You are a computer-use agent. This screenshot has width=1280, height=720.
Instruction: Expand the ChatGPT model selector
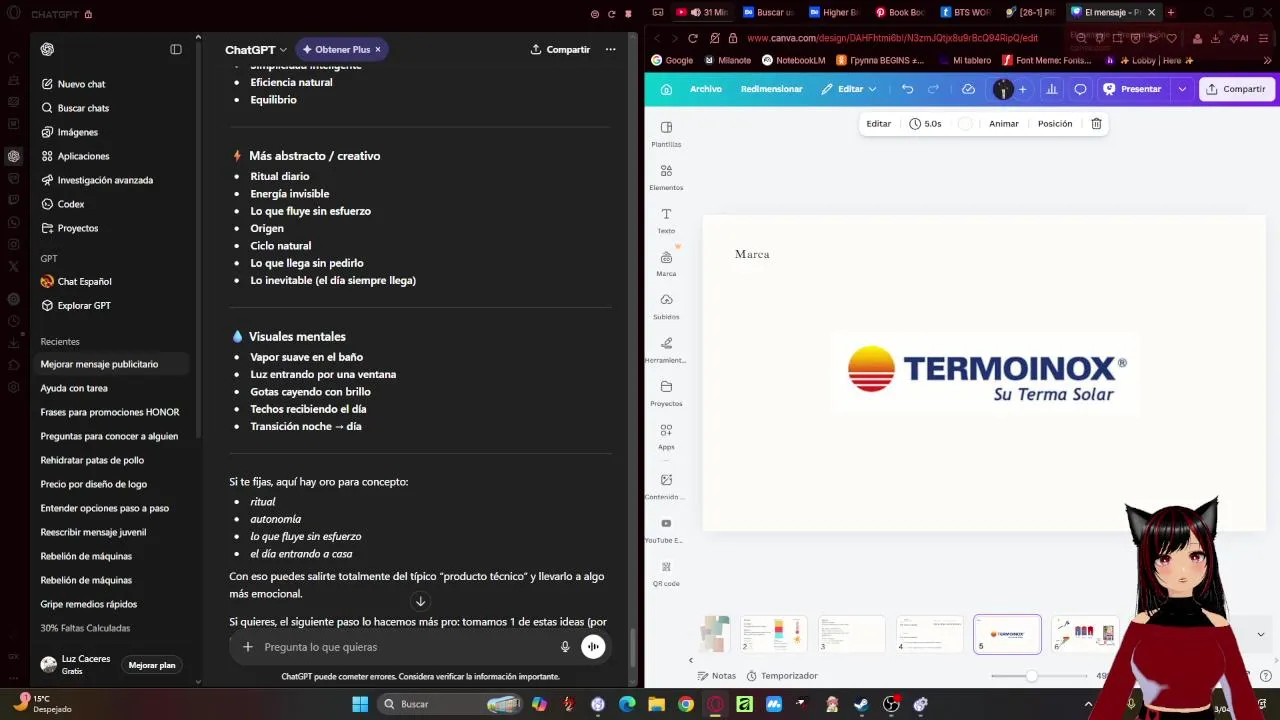point(256,49)
